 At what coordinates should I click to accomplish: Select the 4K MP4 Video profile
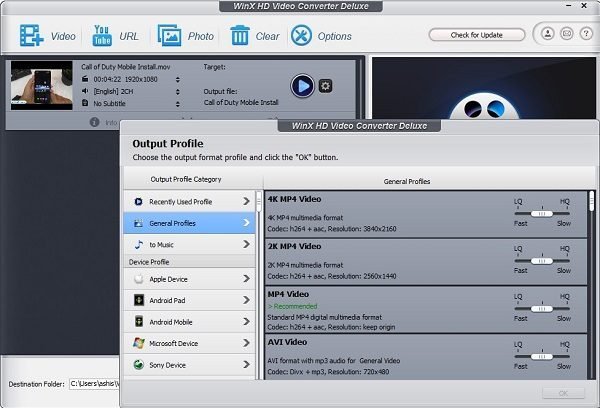pos(426,214)
